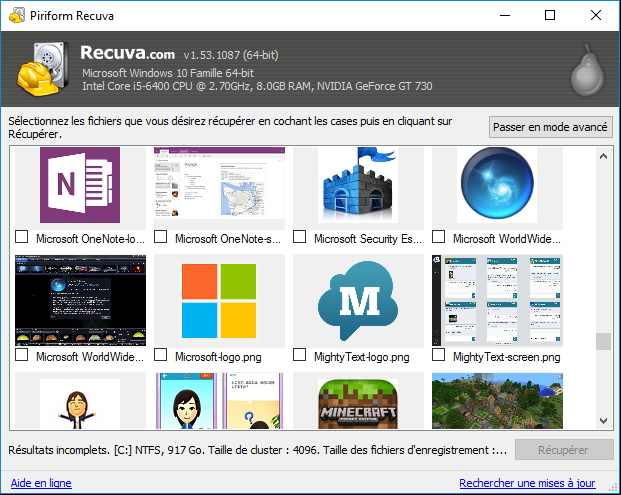
Task: Click the Recuva.com header title
Action: point(128,53)
